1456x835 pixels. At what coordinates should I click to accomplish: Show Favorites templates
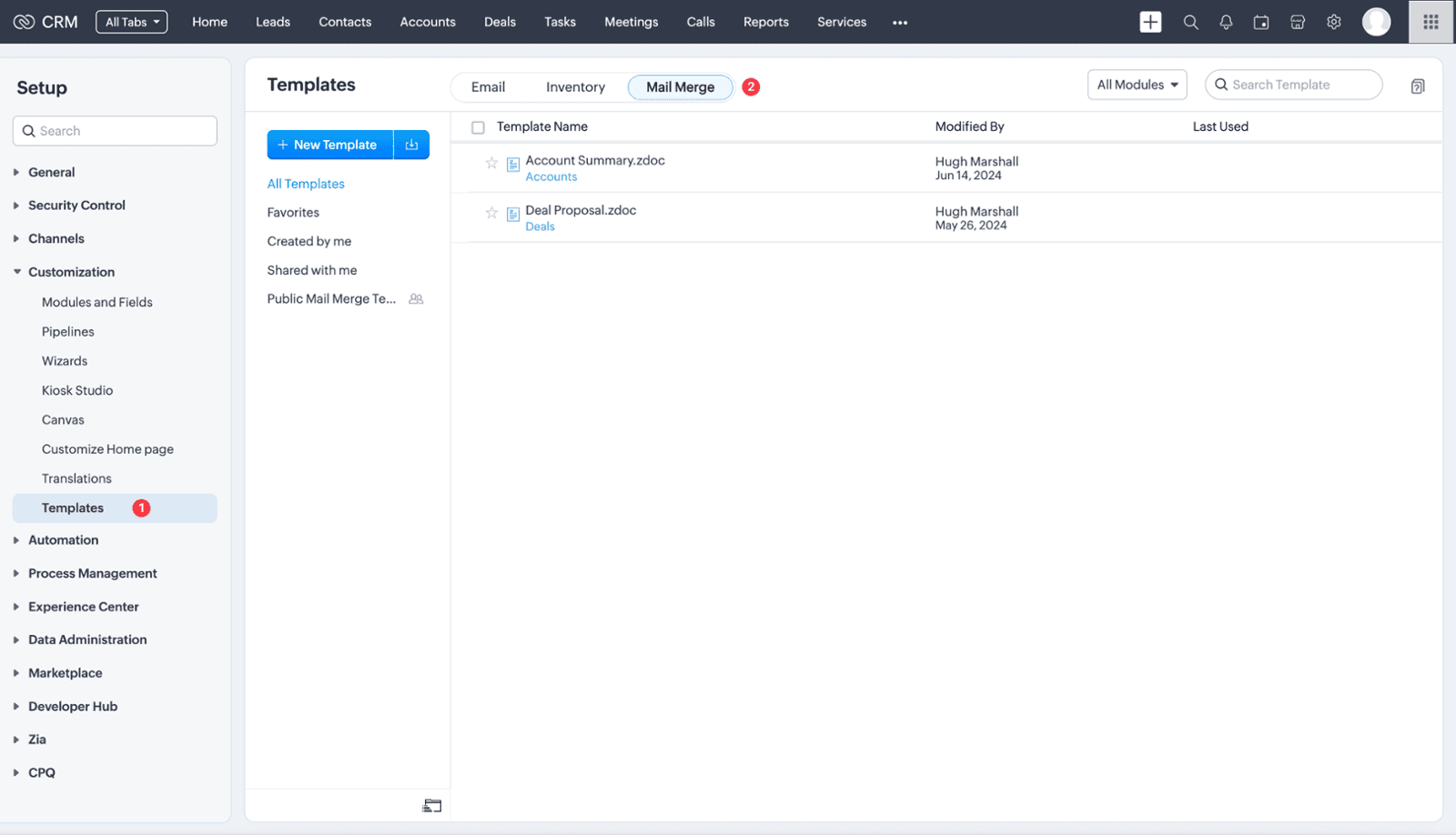[x=293, y=213]
